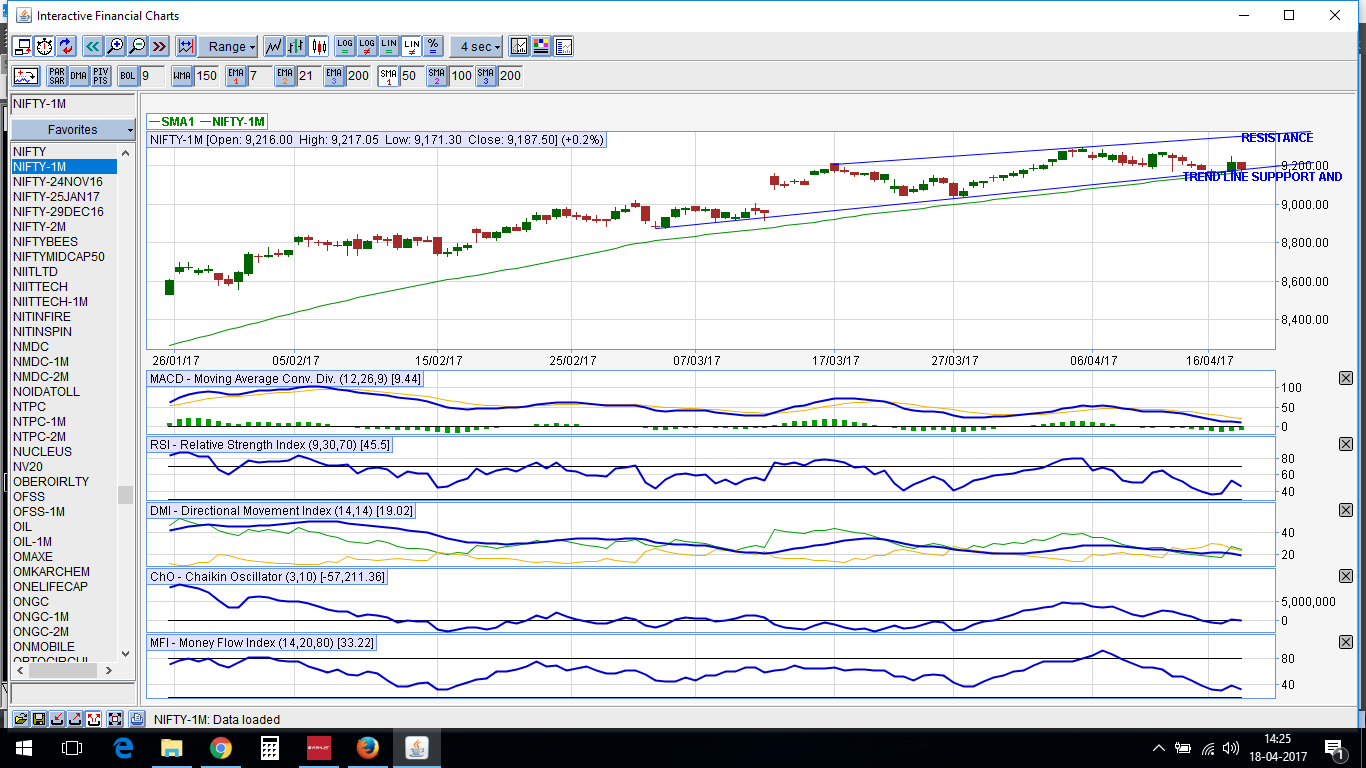This screenshot has width=1366, height=768.
Task: Select OIL-1M in symbol list
Action: click(x=65, y=542)
